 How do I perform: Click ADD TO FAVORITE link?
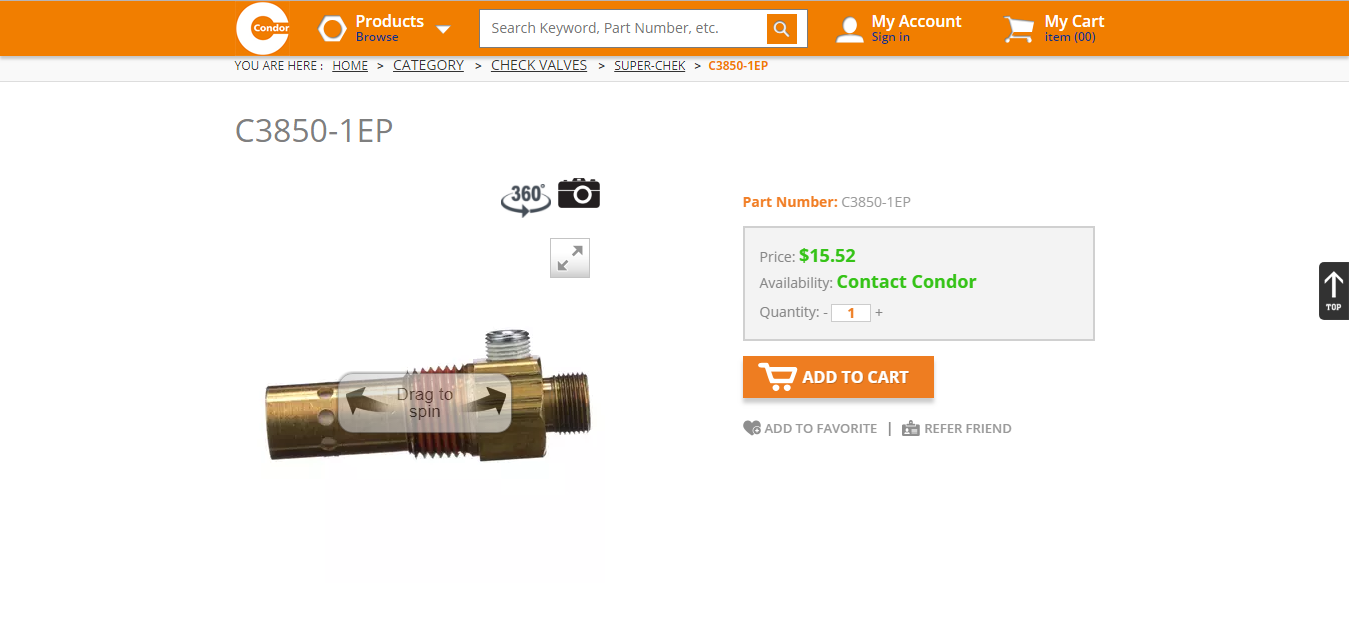810,428
